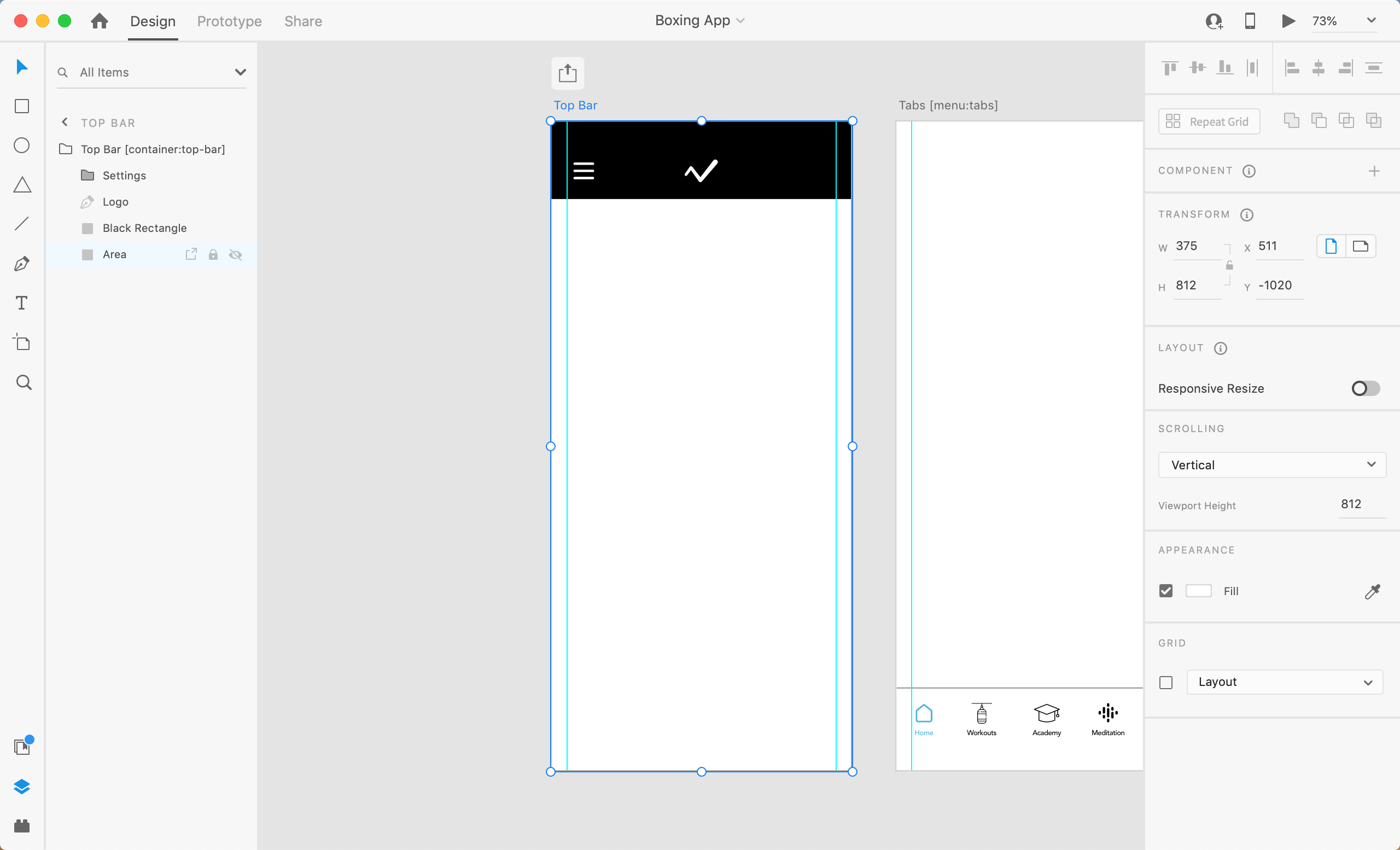Select the Rectangle tool
The height and width of the screenshot is (850, 1400).
point(21,106)
